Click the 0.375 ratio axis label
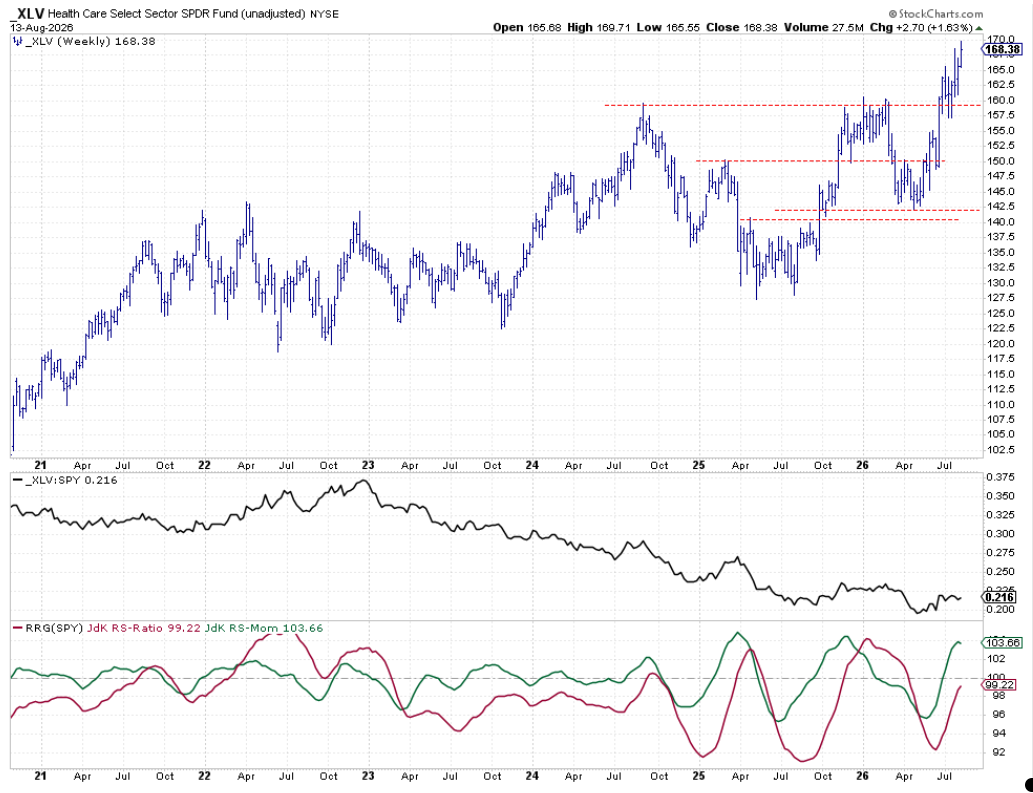 [1000, 478]
